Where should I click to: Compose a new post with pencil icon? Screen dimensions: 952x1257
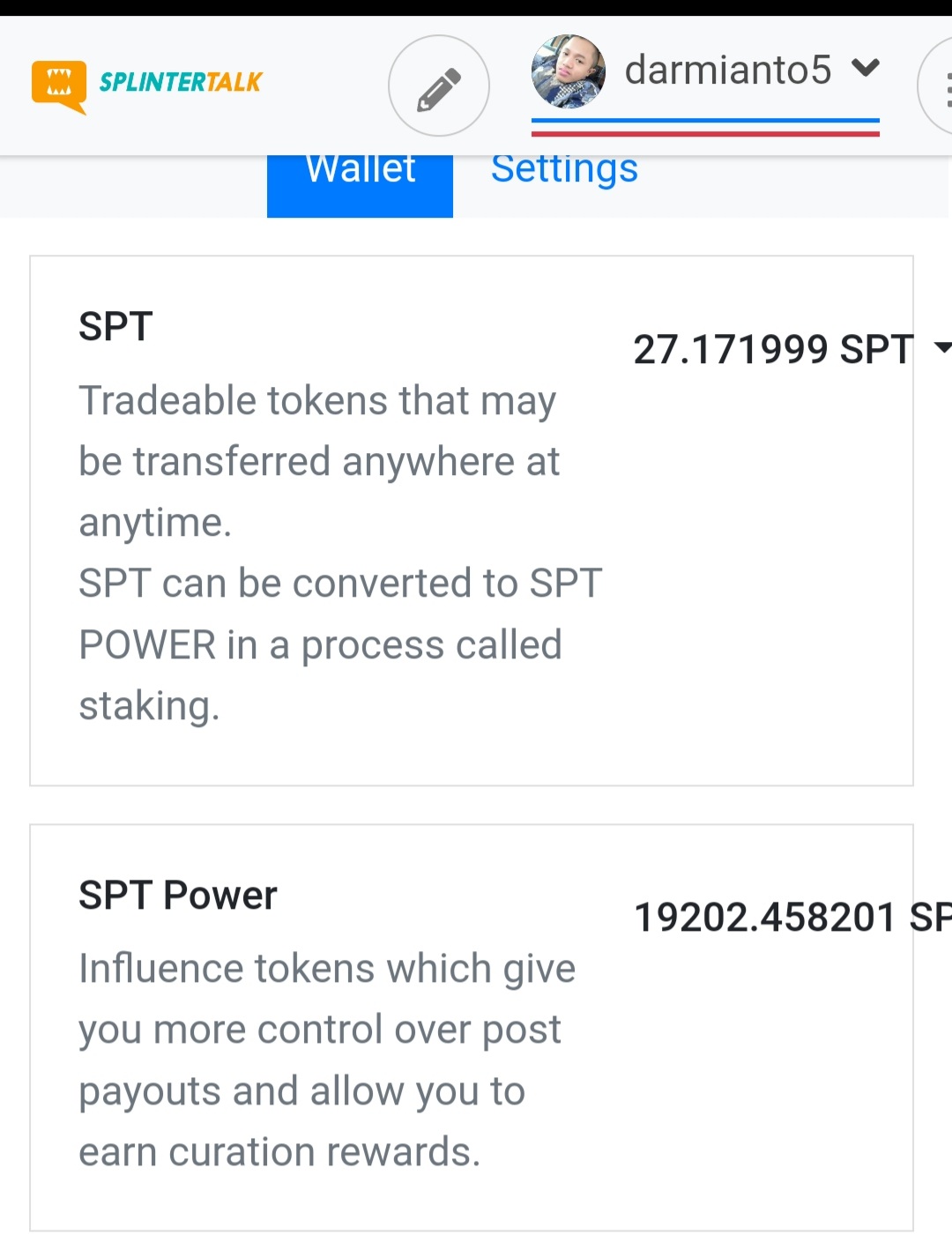click(x=438, y=86)
